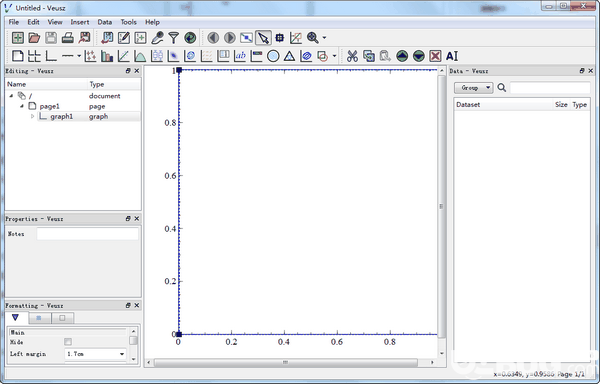The width and height of the screenshot is (600, 384).
Task: Open the shapes dropdown arrow
Action: (334, 56)
